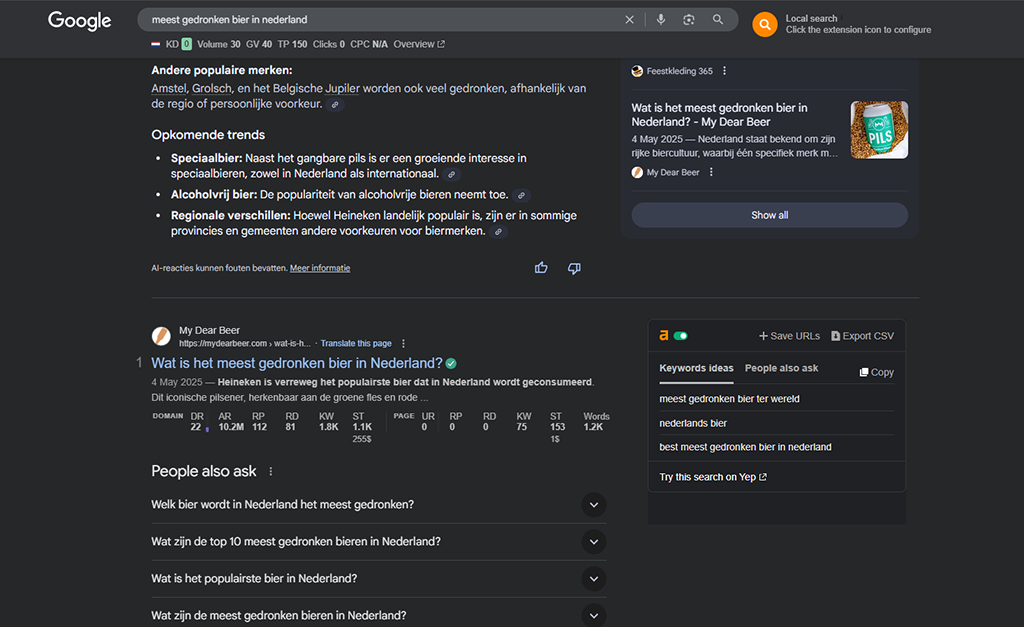Click Save URLs button
This screenshot has height=627, width=1024.
tap(789, 336)
